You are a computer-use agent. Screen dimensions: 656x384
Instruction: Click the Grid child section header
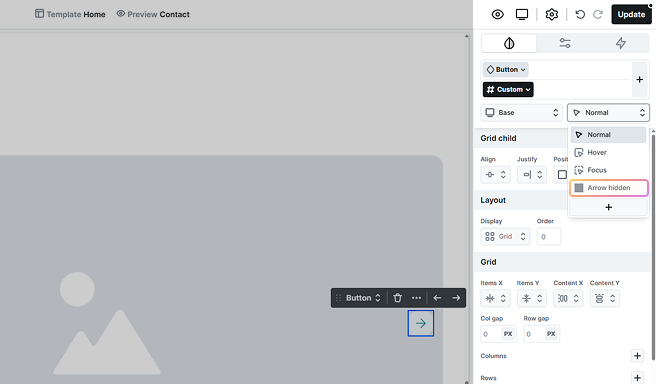498,138
